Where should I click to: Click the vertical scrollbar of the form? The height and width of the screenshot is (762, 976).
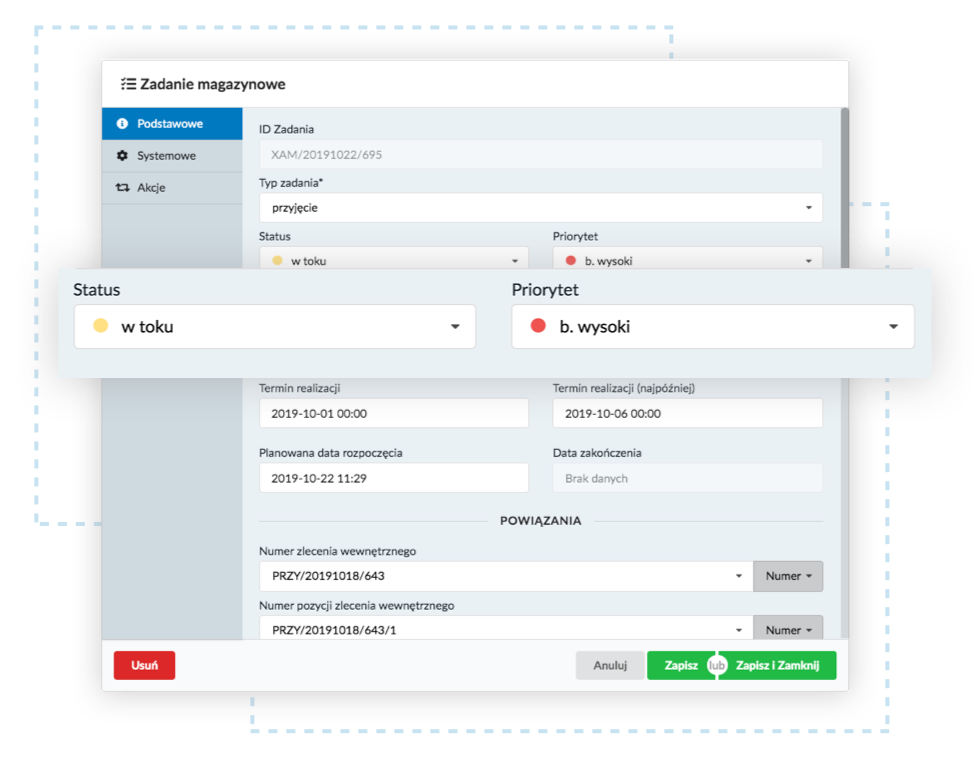pos(845,188)
